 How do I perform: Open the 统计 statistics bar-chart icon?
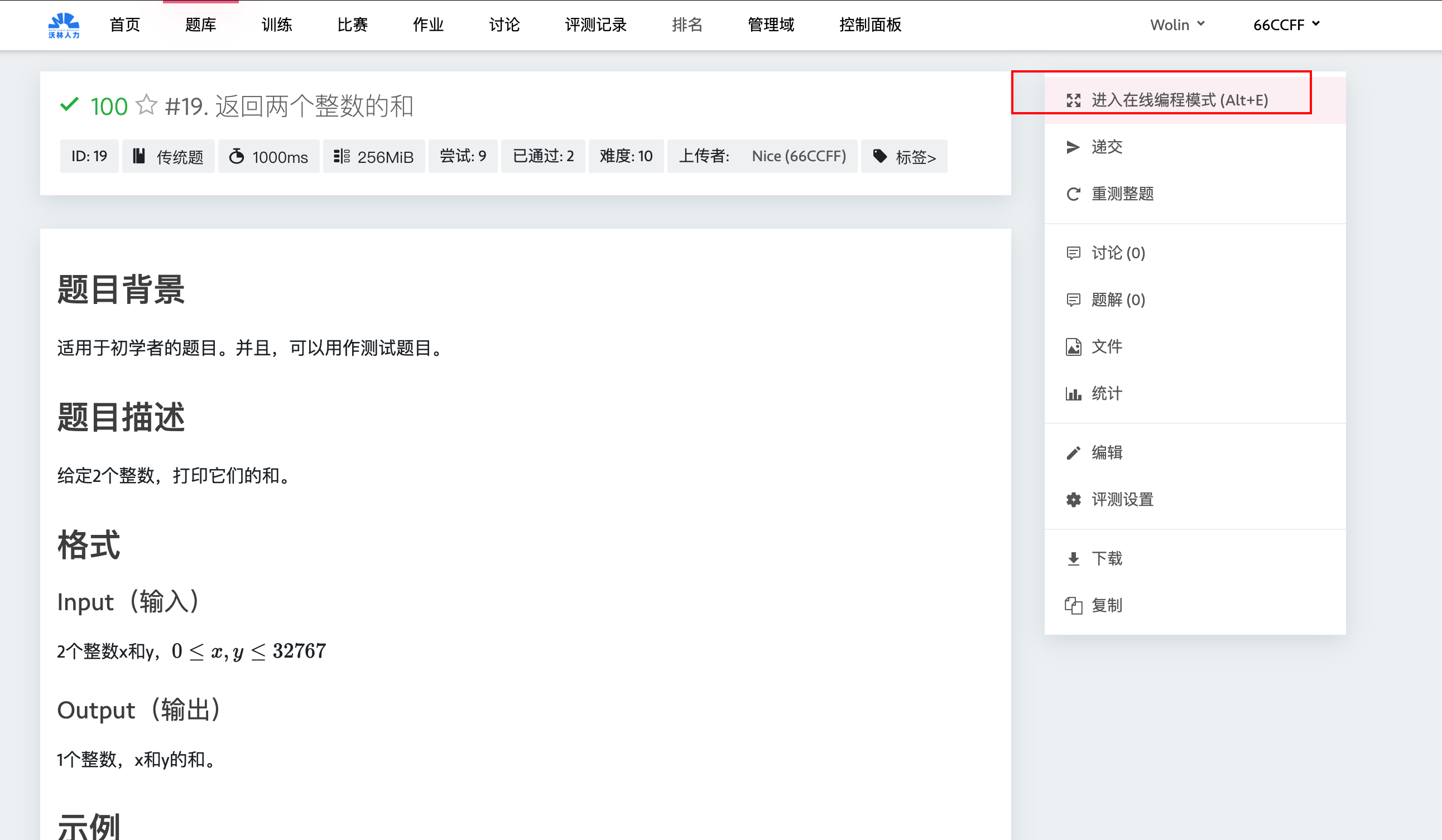(x=1073, y=393)
